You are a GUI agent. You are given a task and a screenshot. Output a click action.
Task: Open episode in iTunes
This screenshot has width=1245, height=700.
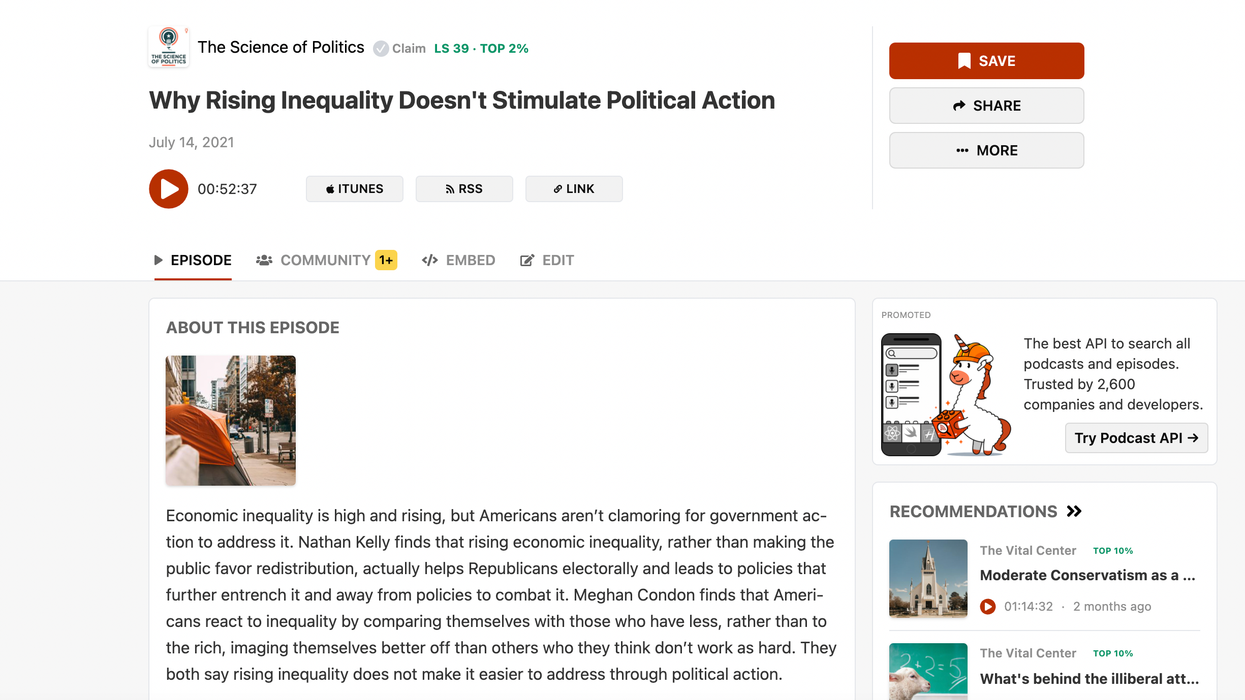(x=354, y=189)
